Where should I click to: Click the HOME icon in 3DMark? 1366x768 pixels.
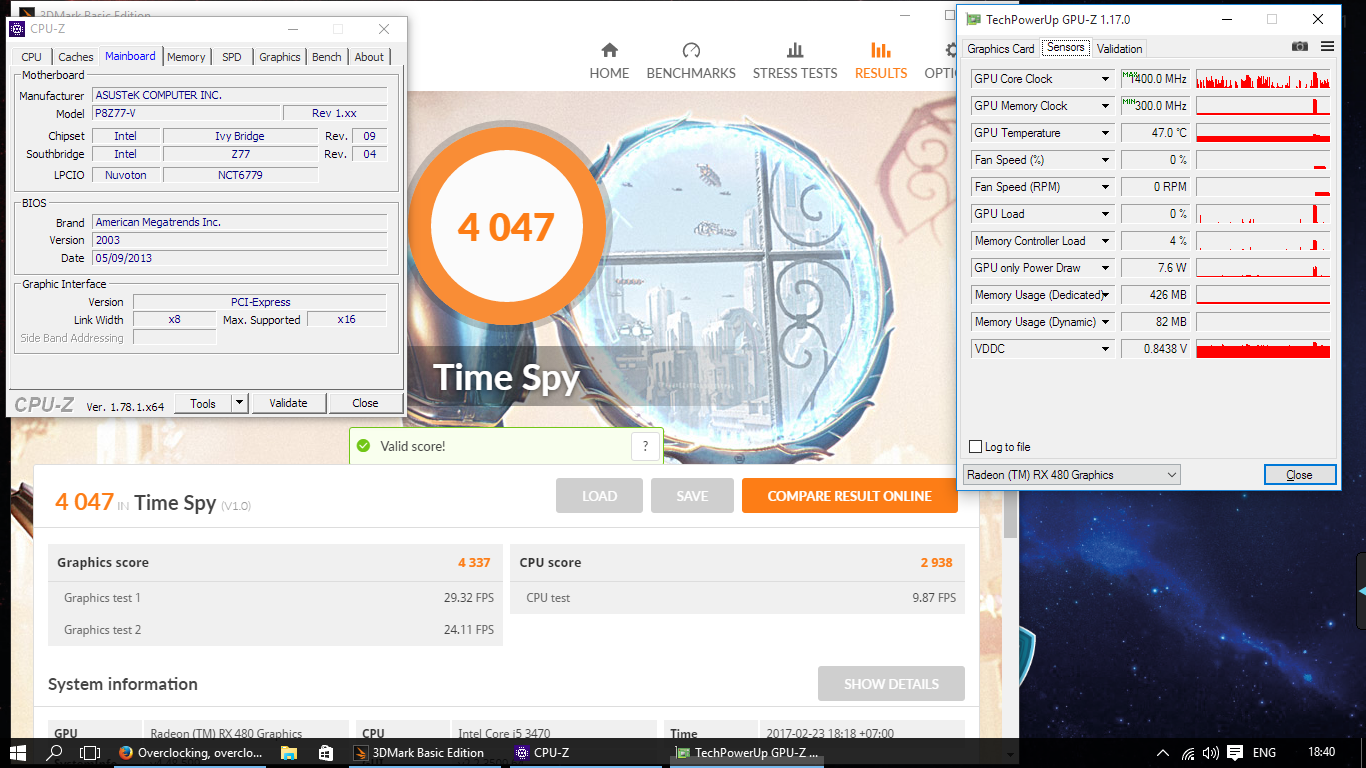point(609,50)
